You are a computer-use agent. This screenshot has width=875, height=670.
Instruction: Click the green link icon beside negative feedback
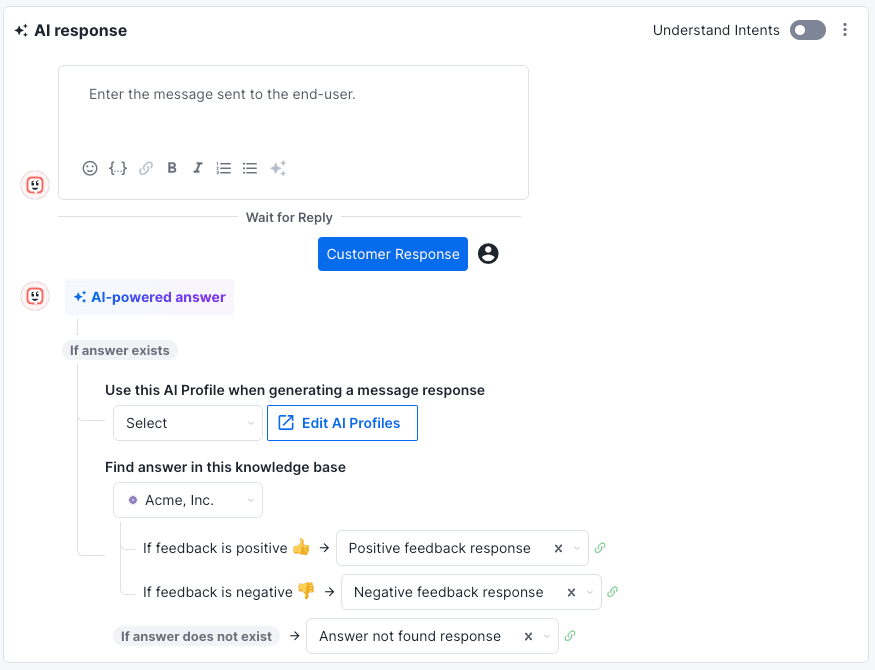(612, 592)
